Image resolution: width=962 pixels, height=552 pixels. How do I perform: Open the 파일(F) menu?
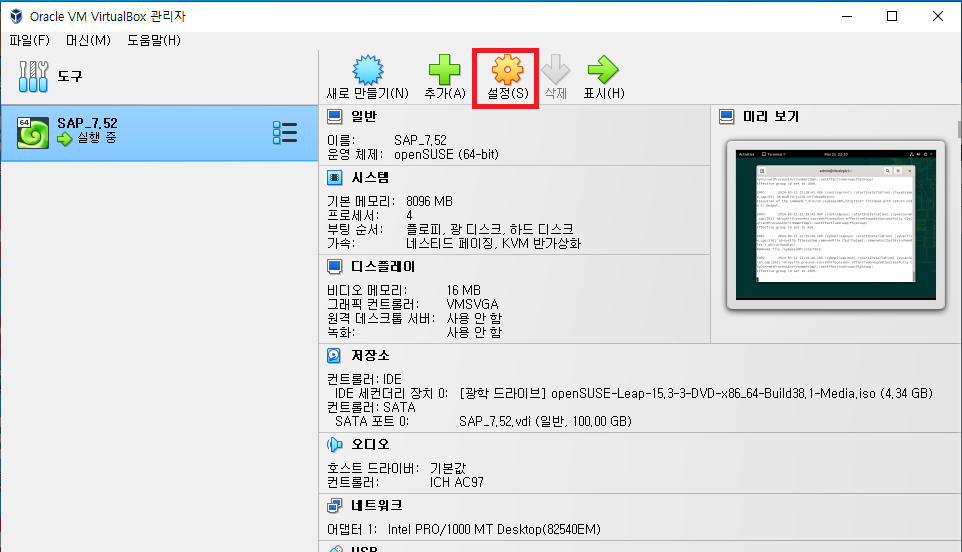[29, 40]
